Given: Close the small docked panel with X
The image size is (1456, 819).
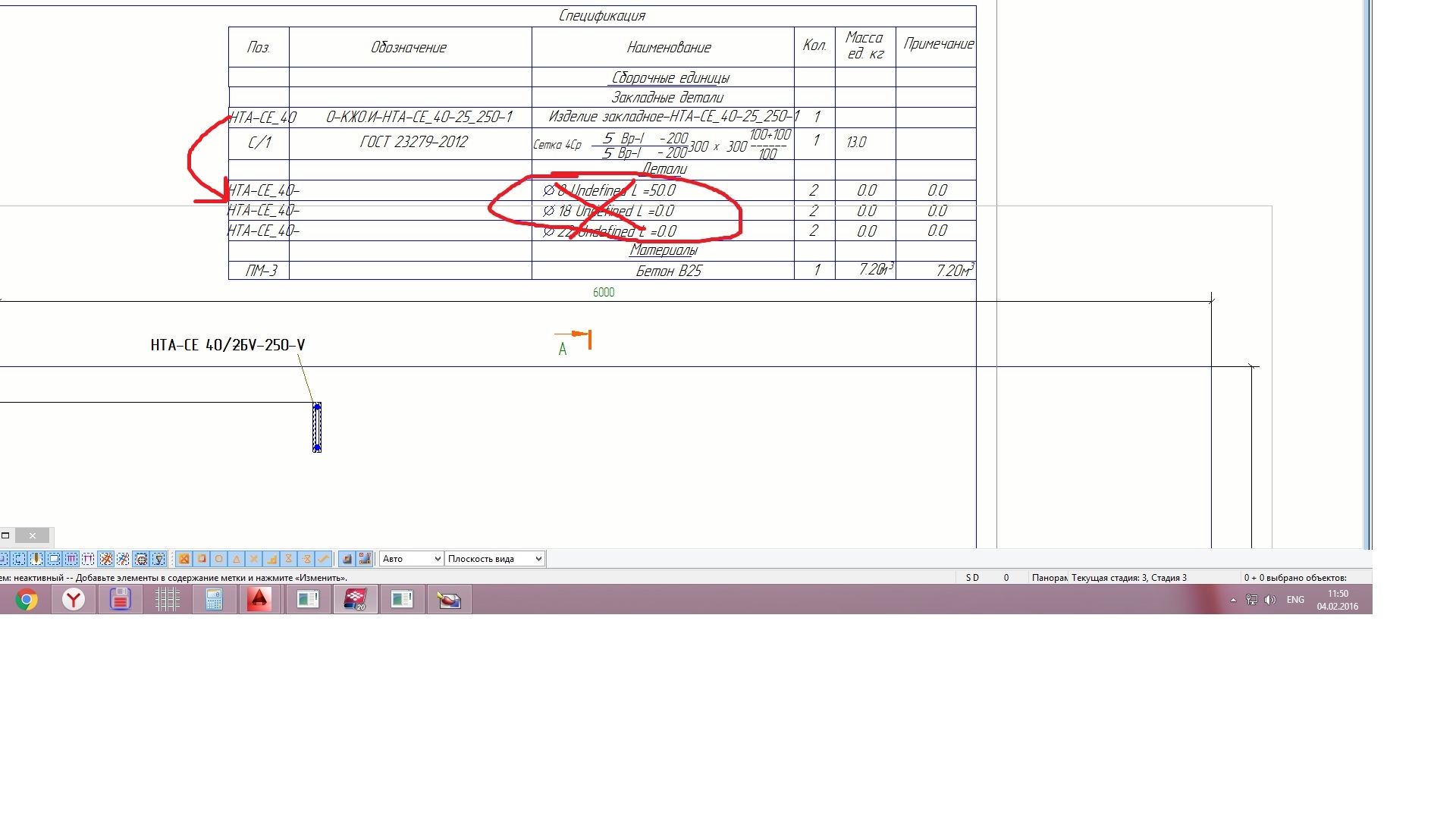Looking at the screenshot, I should point(33,535).
